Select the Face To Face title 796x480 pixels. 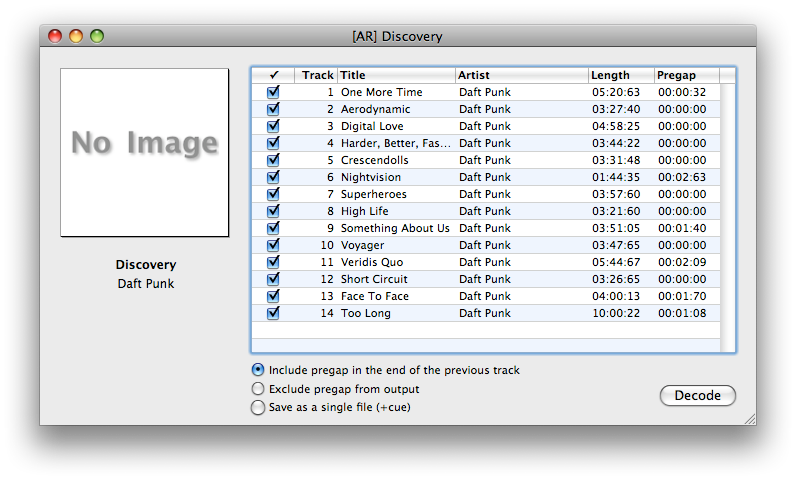[375, 296]
